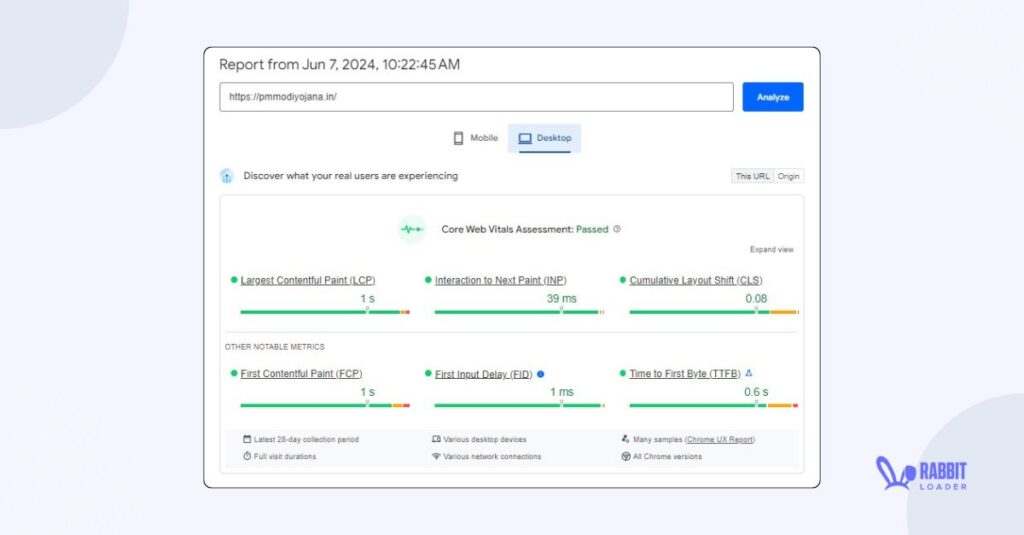
Task: Click the CLS value 0.08
Action: 756,299
